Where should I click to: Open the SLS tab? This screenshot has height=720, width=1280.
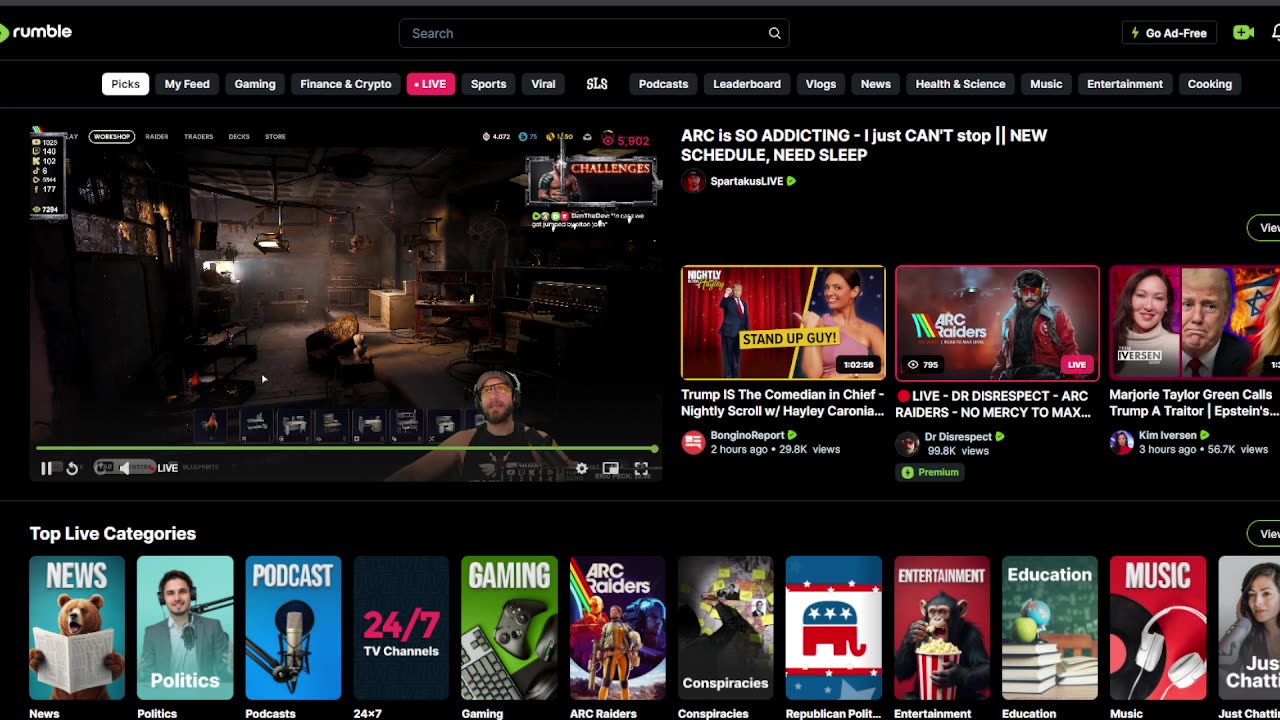point(597,84)
